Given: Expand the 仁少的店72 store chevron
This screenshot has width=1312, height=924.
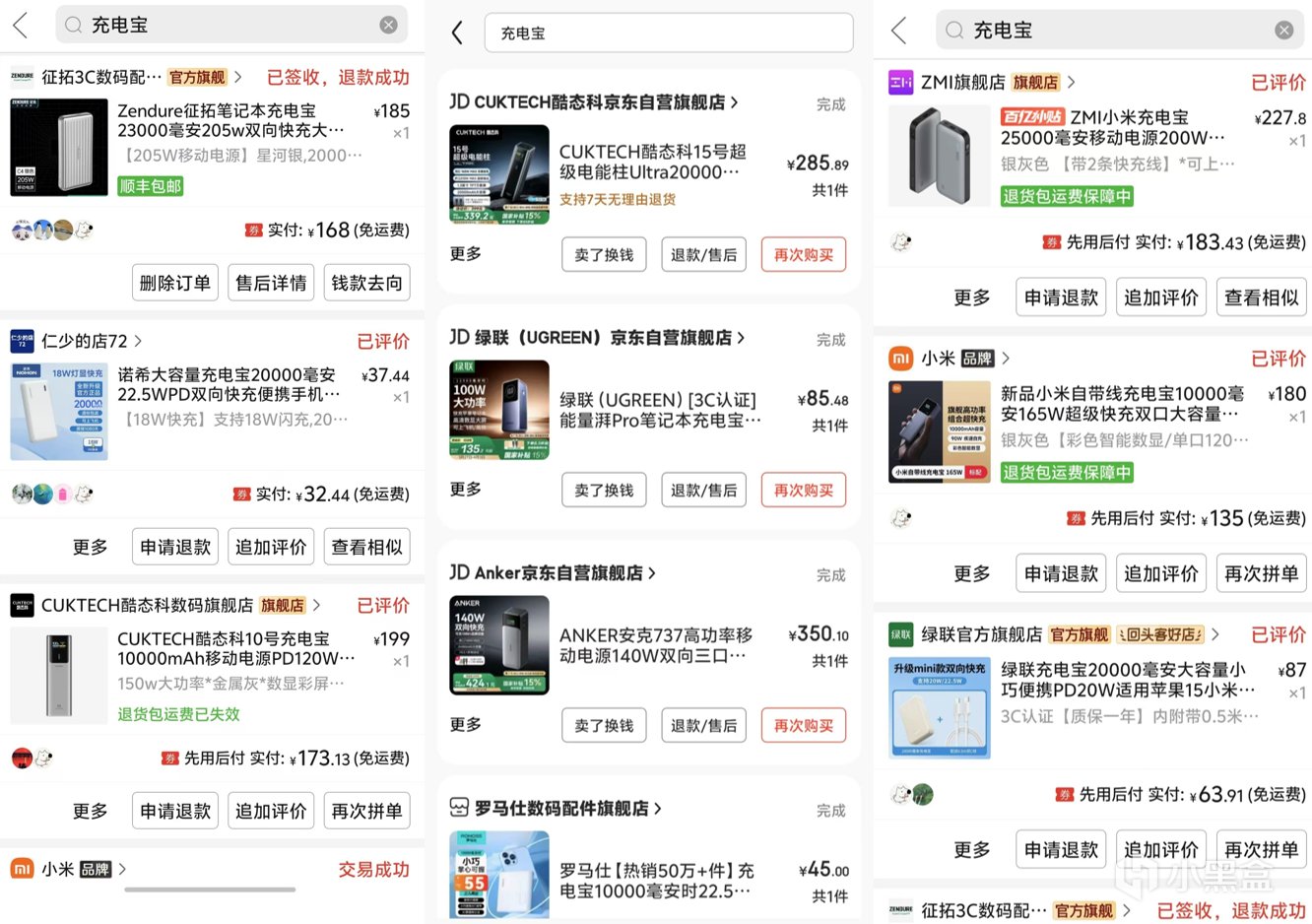Looking at the screenshot, I should [138, 341].
